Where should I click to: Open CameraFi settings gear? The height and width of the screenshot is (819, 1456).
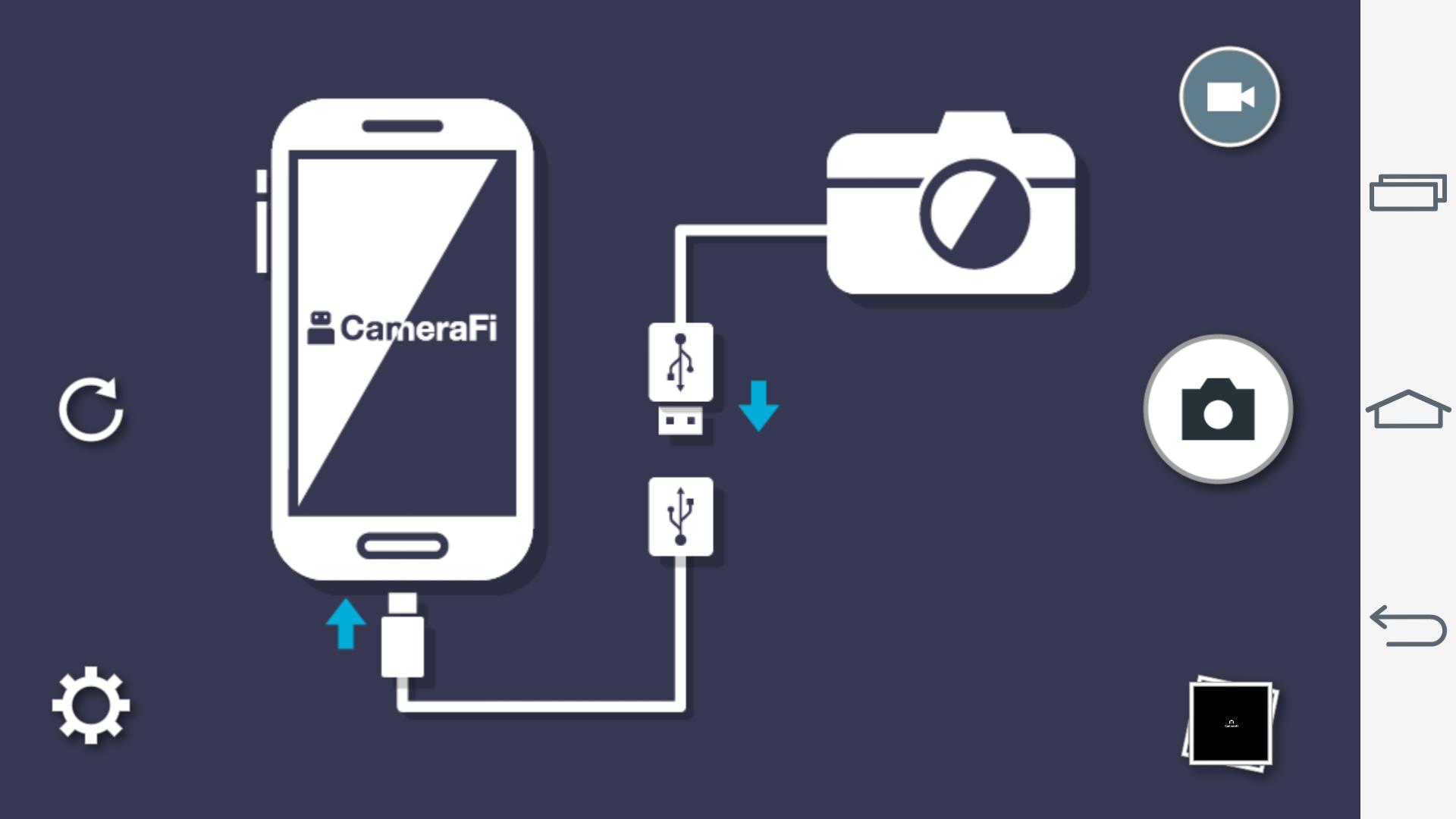pos(92,705)
